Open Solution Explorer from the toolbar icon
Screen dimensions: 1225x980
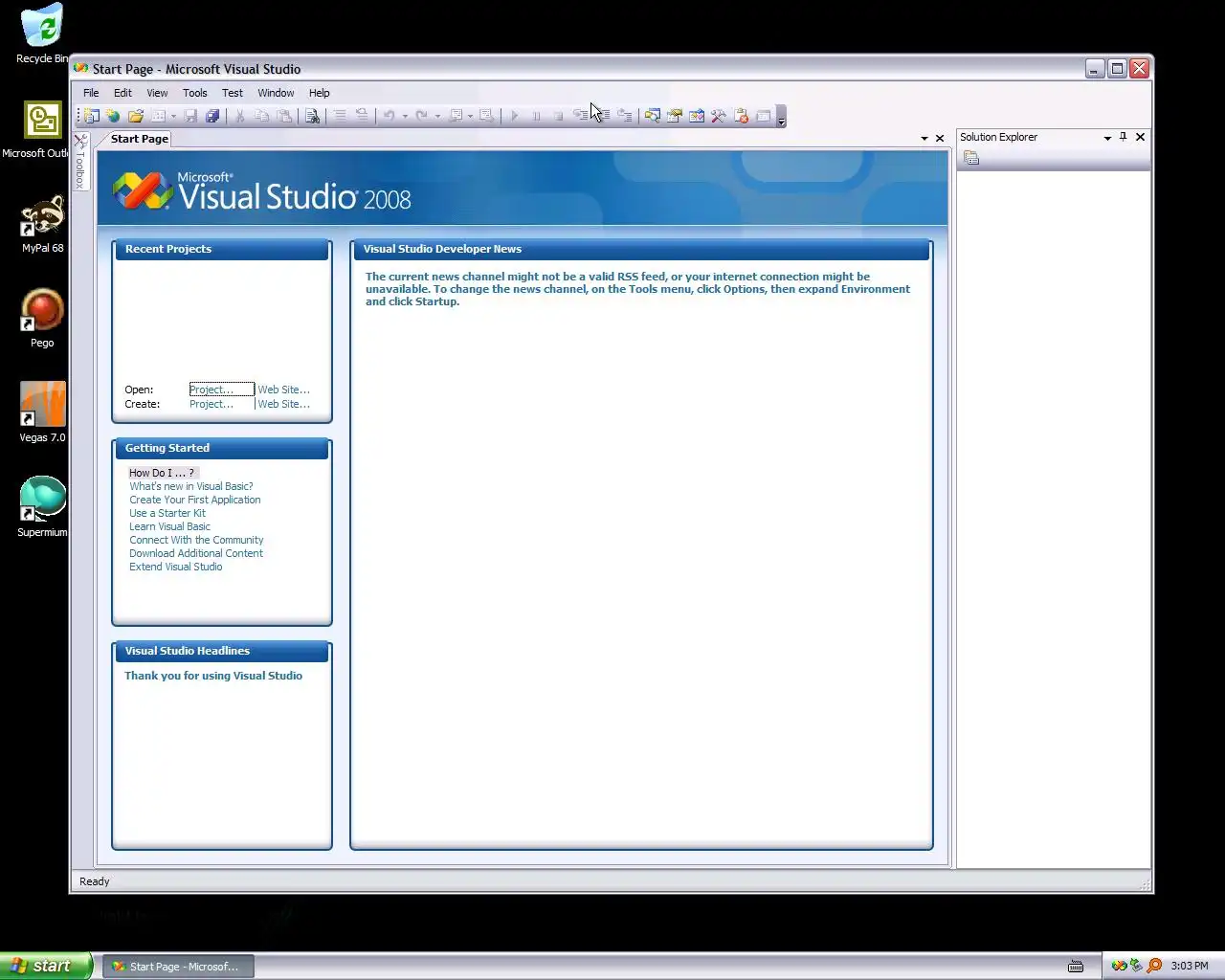point(652,116)
